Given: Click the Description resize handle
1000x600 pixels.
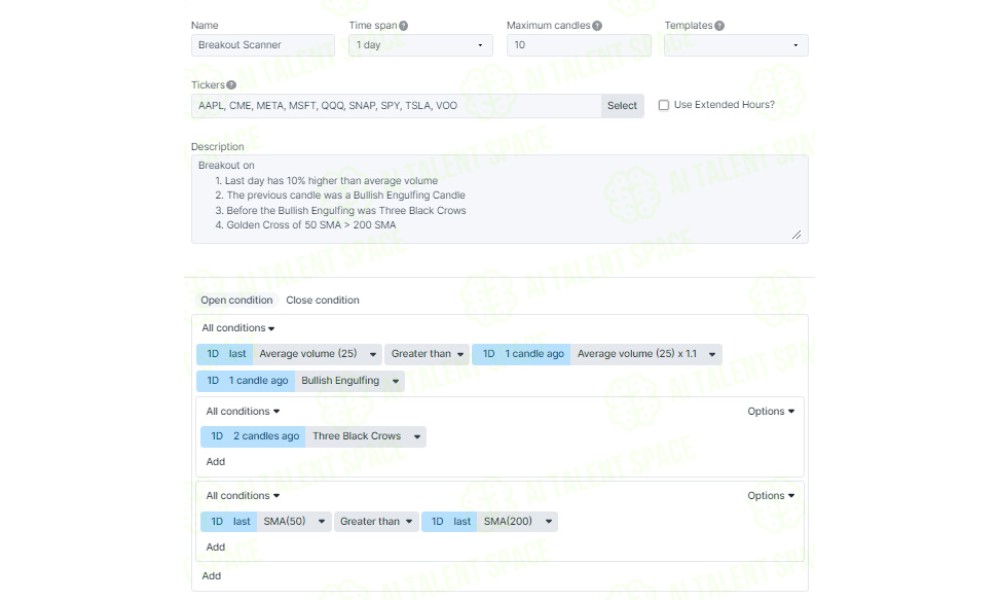Looking at the screenshot, I should click(797, 235).
